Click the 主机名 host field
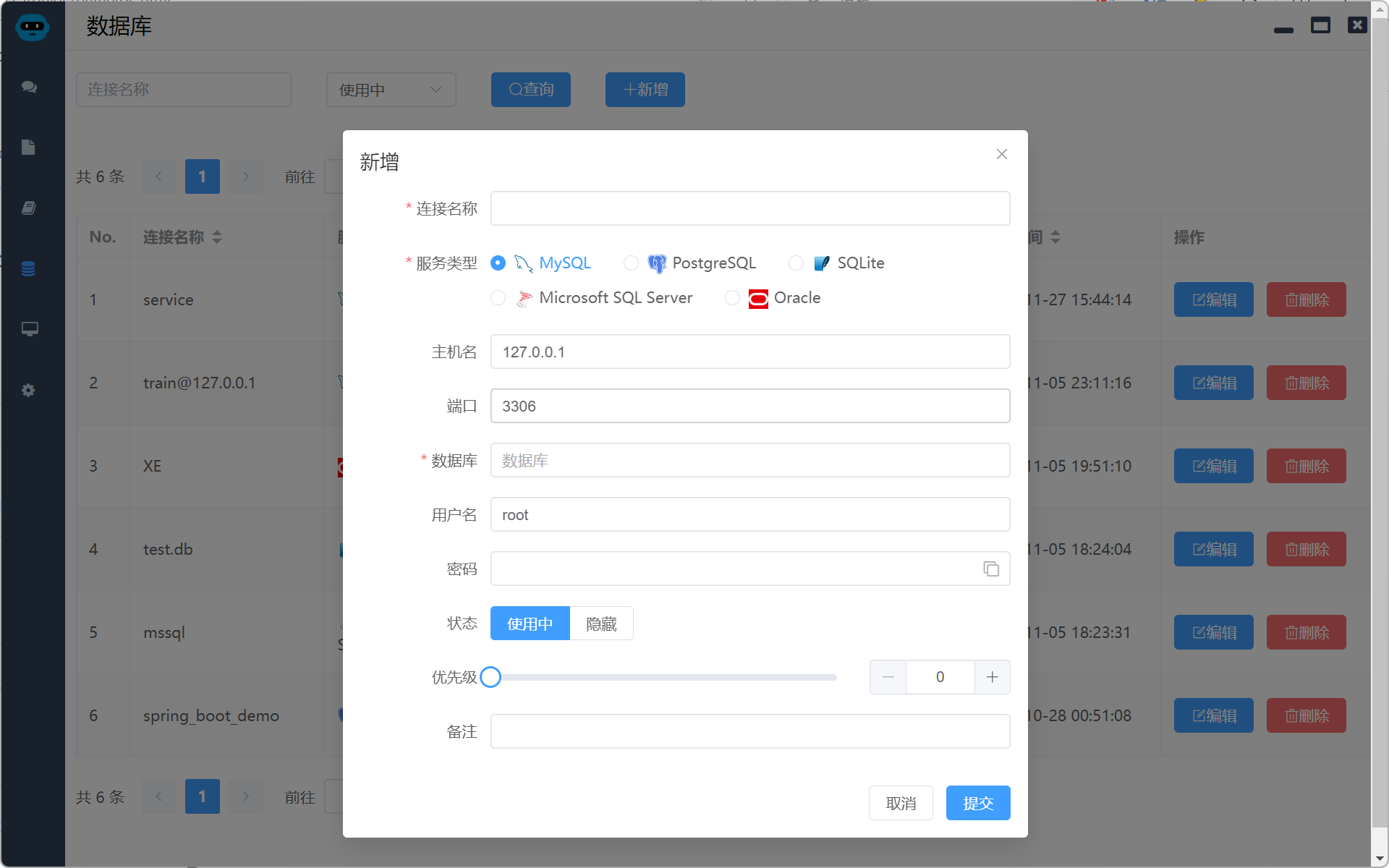The width and height of the screenshot is (1389, 868). click(x=750, y=352)
